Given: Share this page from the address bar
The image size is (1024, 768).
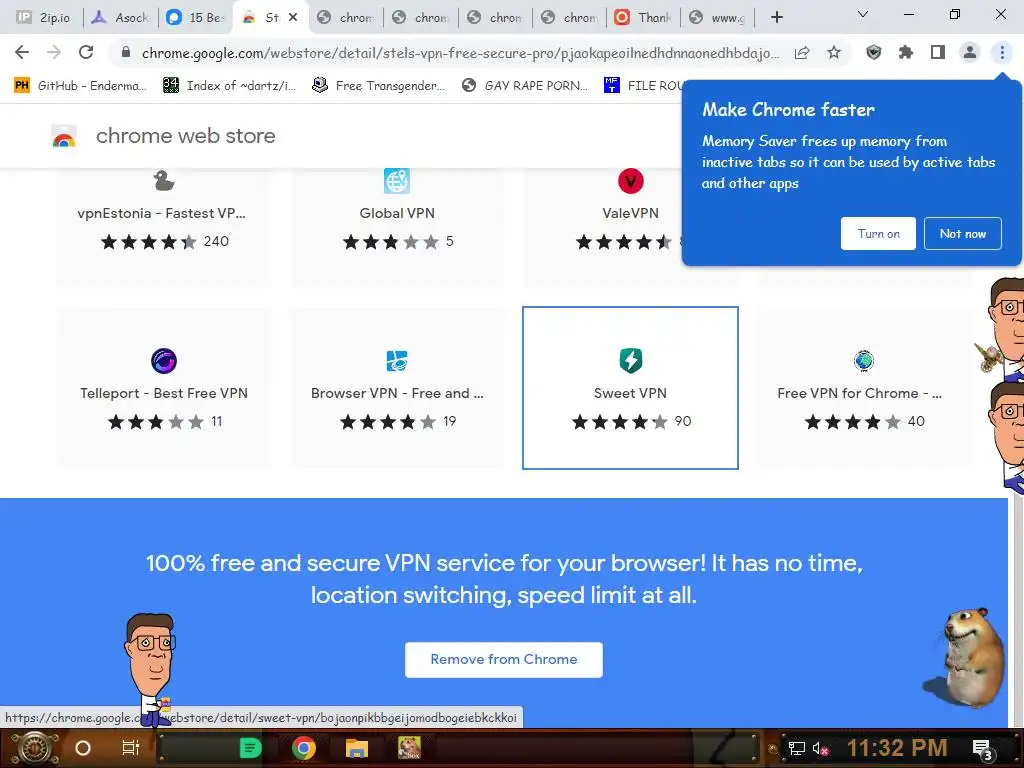Looking at the screenshot, I should click(x=802, y=53).
